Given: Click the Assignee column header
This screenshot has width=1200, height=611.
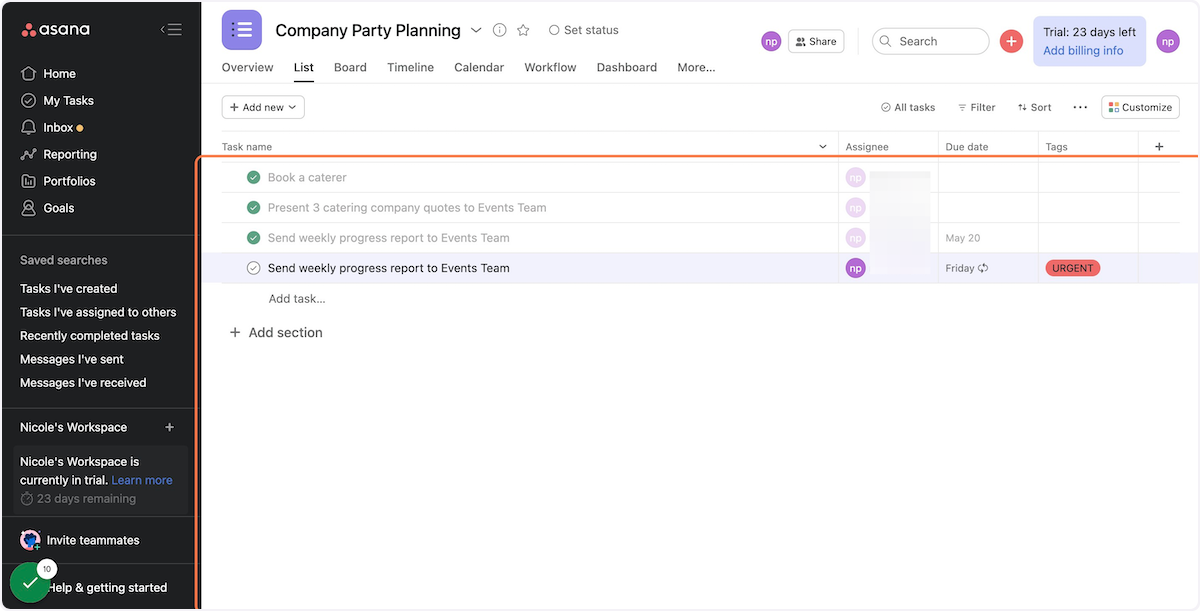Looking at the screenshot, I should click(x=867, y=147).
